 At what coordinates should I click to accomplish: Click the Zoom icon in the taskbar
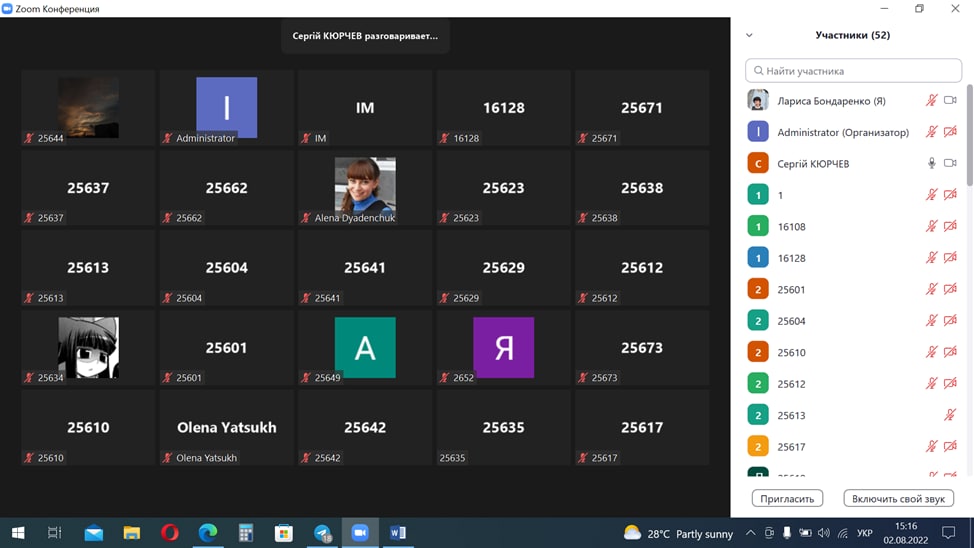(360, 533)
